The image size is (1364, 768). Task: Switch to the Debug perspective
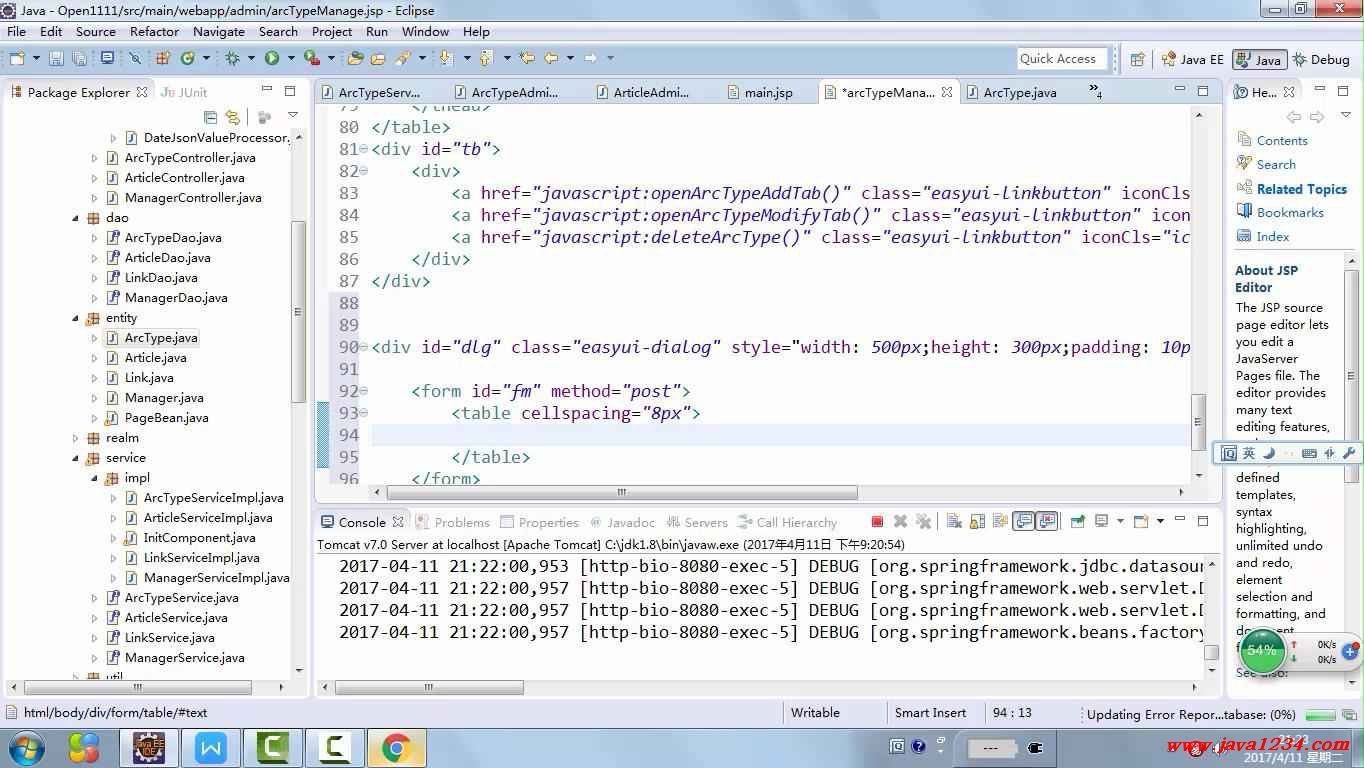click(x=1321, y=59)
